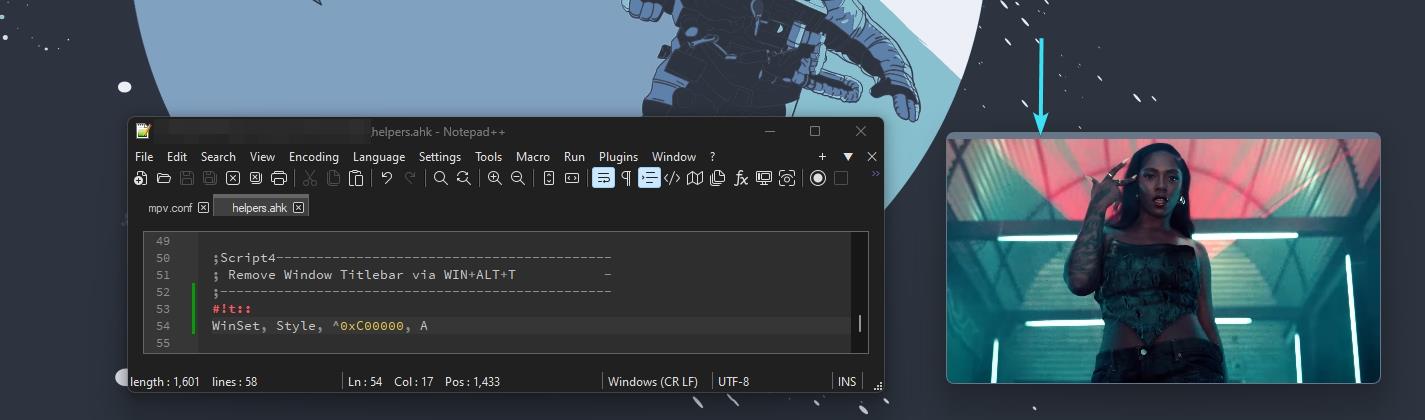Screen dimensions: 1425x420
Task: Click the INS insert mode indicator
Action: click(x=846, y=381)
